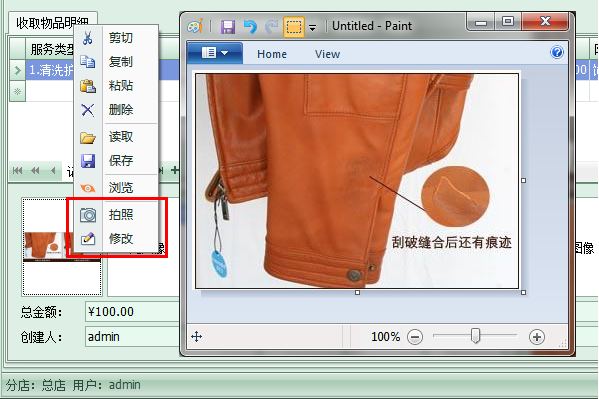
Task: Click the 100% zoom level text in Paint
Action: click(x=385, y=337)
